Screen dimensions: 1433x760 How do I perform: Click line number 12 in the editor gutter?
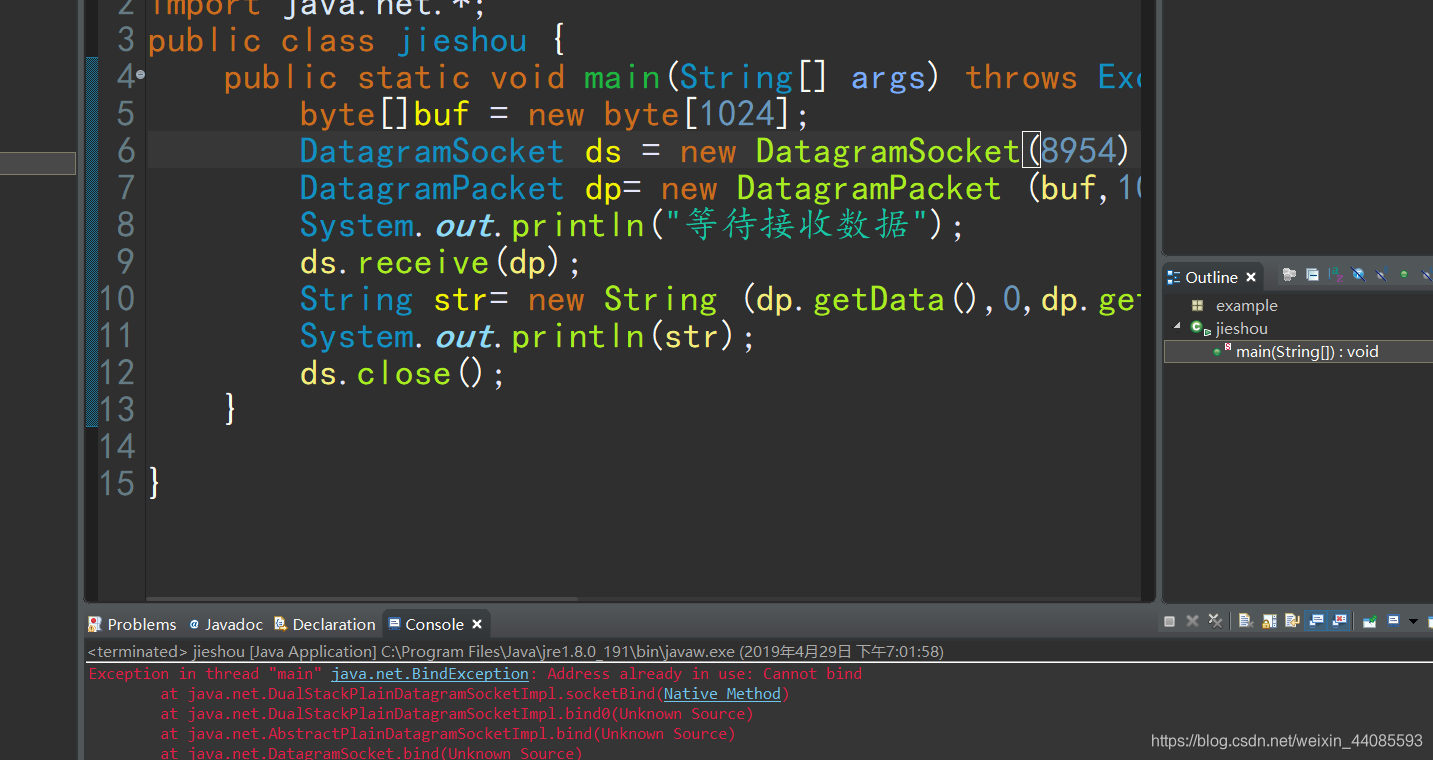tap(117, 373)
